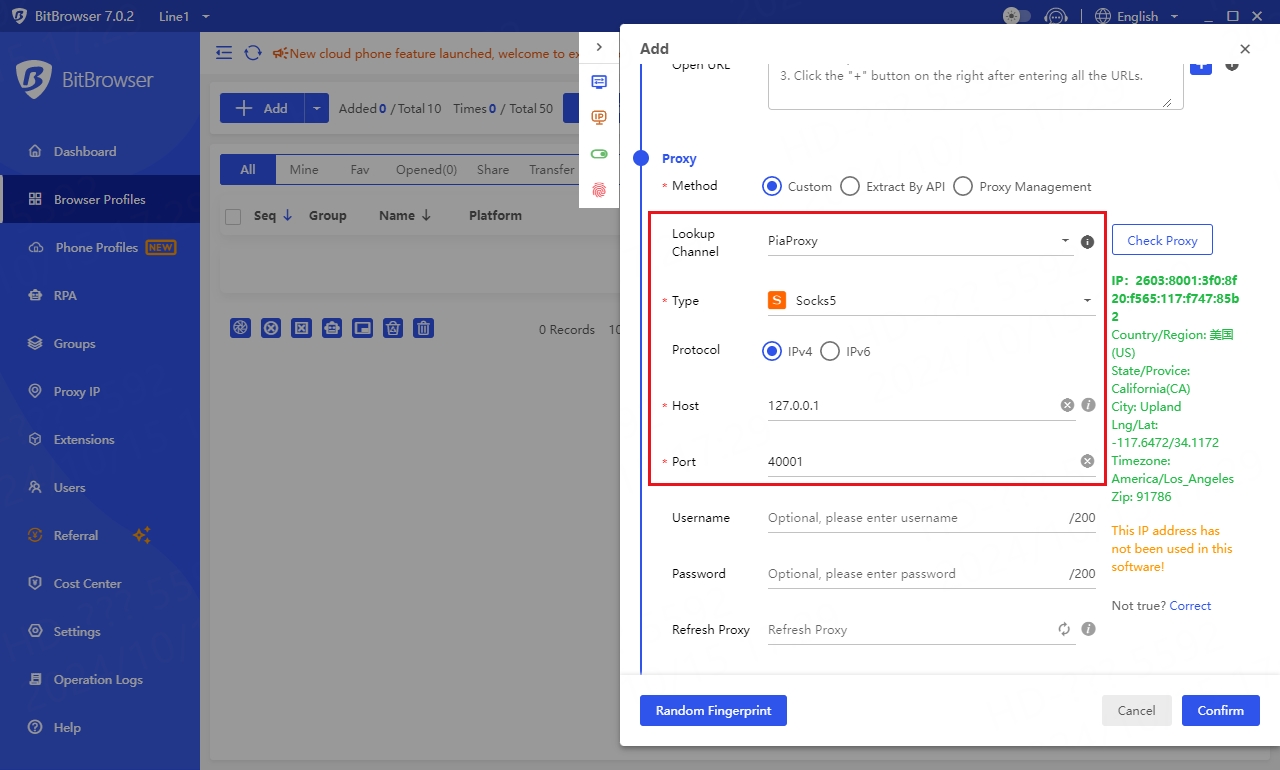Click the Correct link next to Not true?
The height and width of the screenshot is (770, 1280).
pos(1190,606)
